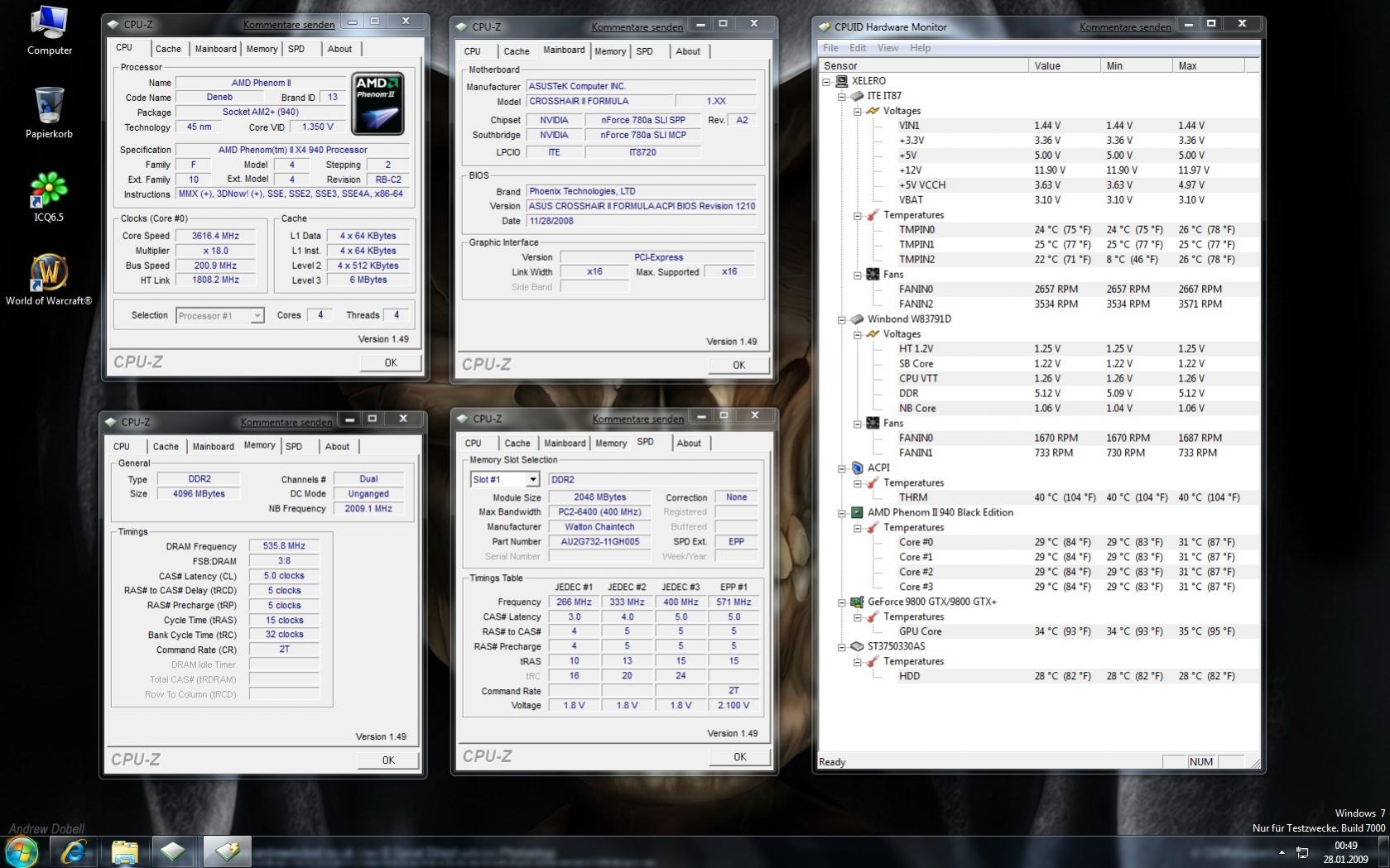Collapse the ACPI node
The image size is (1390, 868).
842,468
